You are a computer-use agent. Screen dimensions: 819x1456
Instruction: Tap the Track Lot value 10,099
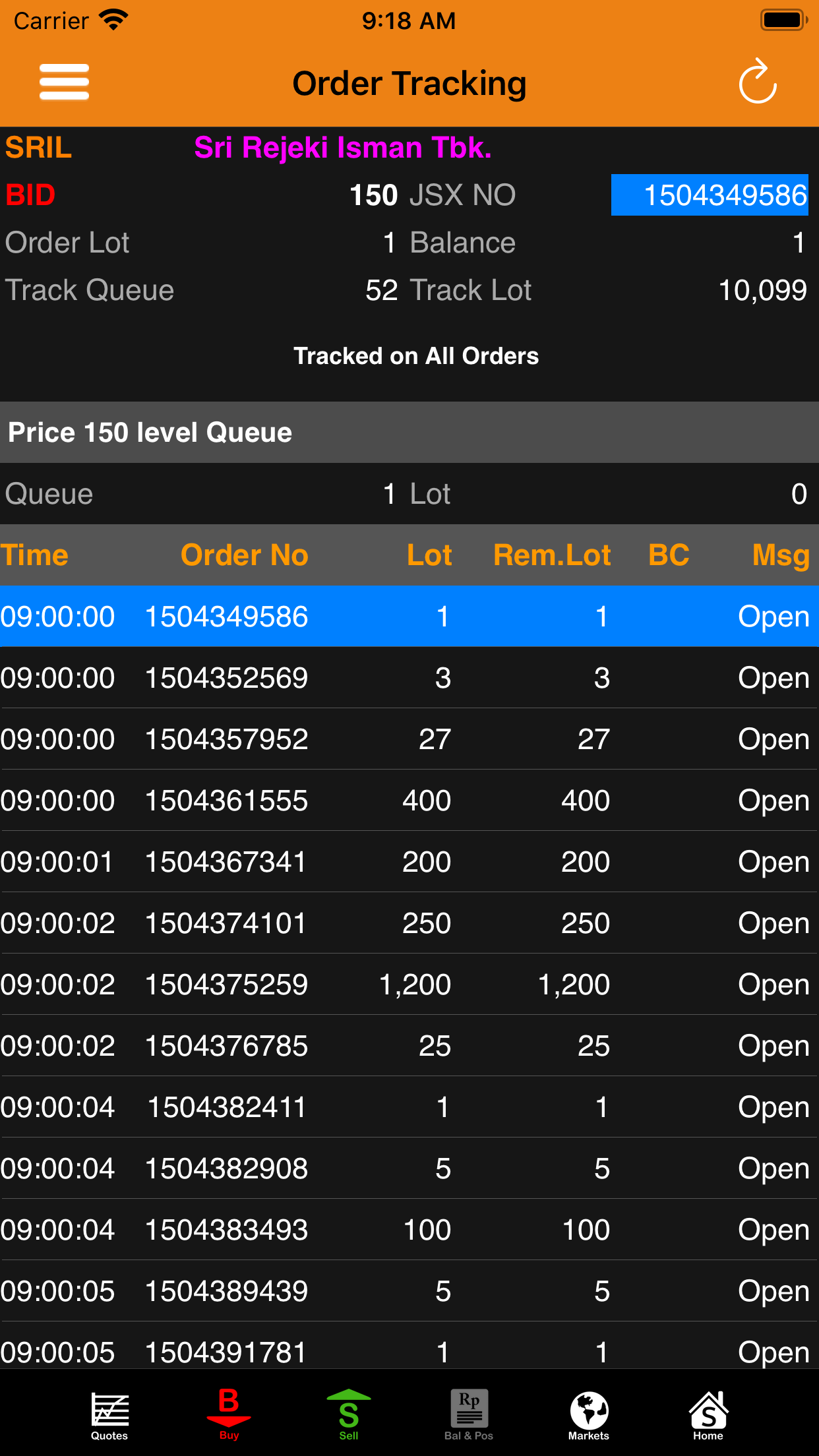coord(762,290)
